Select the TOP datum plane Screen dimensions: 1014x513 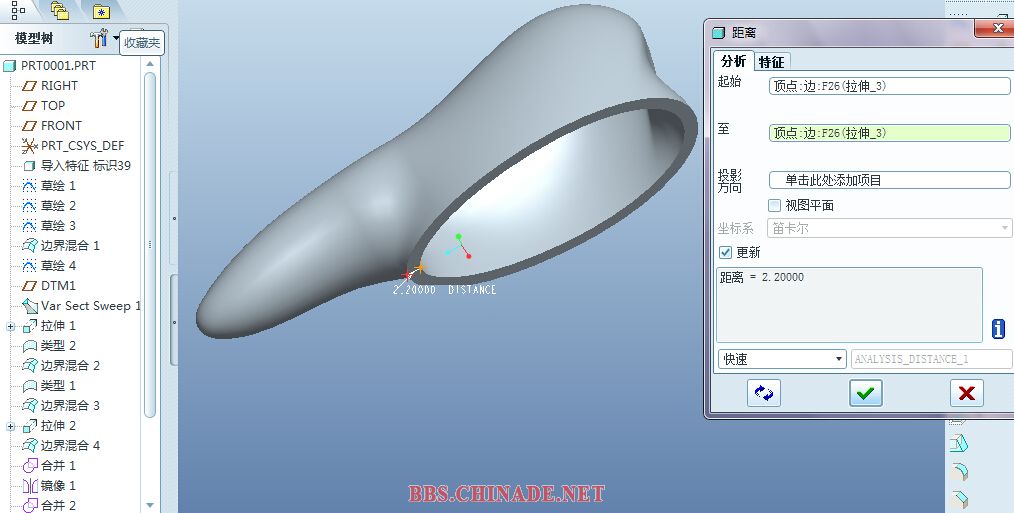tap(43, 105)
